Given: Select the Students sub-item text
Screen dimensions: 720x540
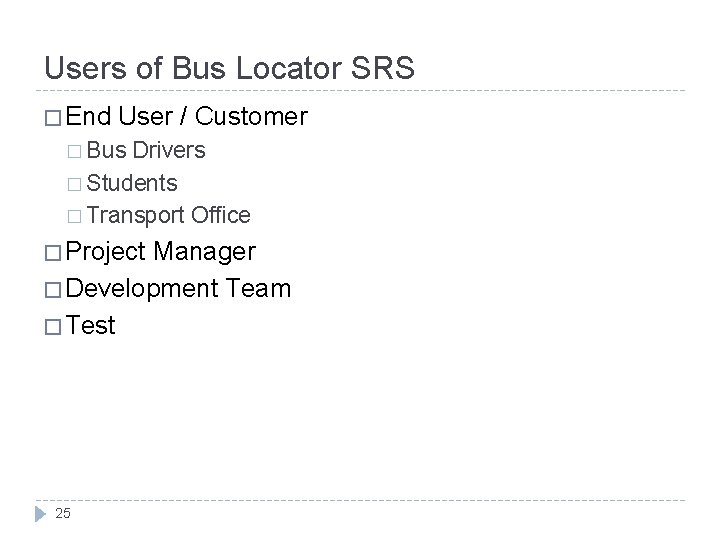Looking at the screenshot, I should click(x=132, y=183).
